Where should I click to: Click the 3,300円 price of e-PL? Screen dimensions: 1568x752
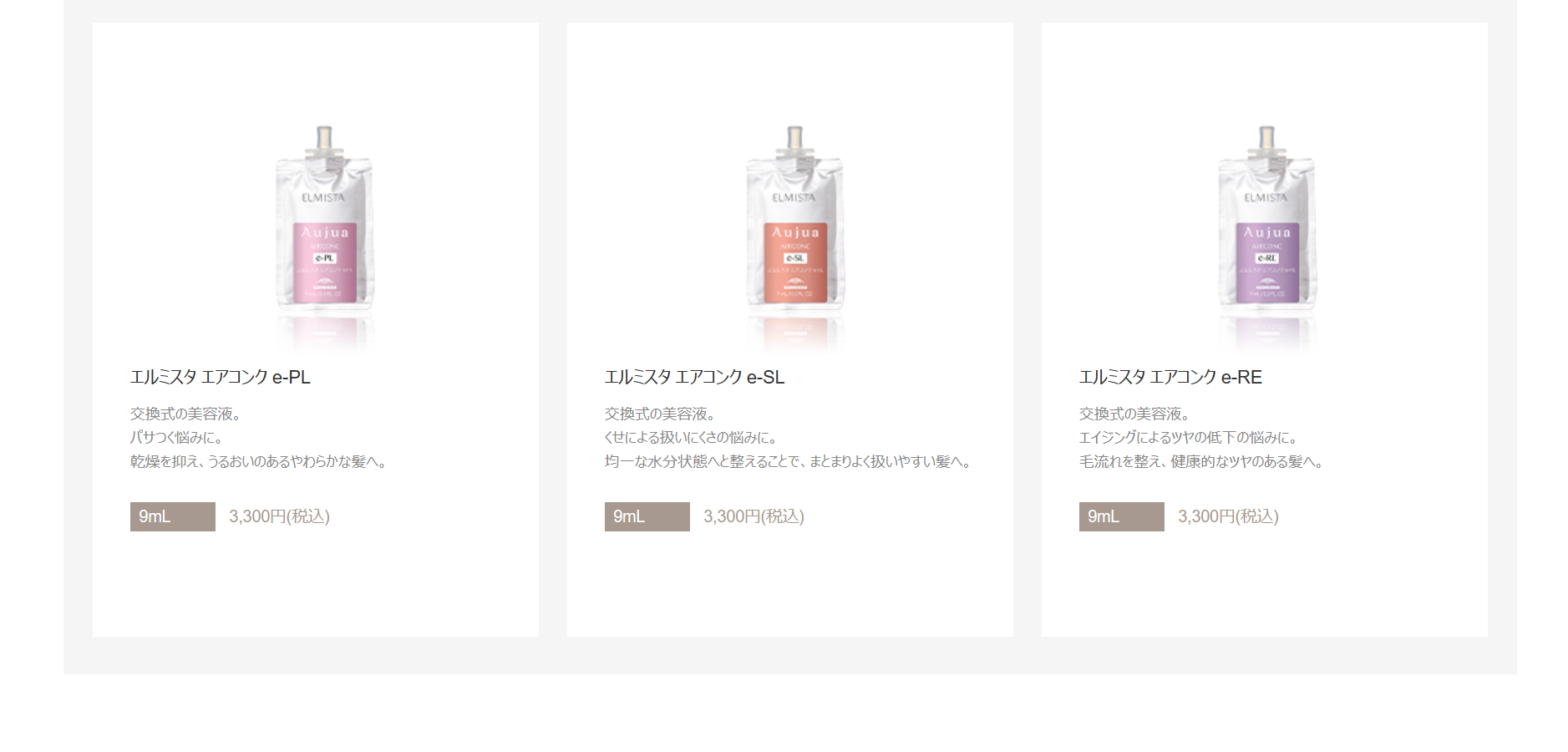point(280,516)
